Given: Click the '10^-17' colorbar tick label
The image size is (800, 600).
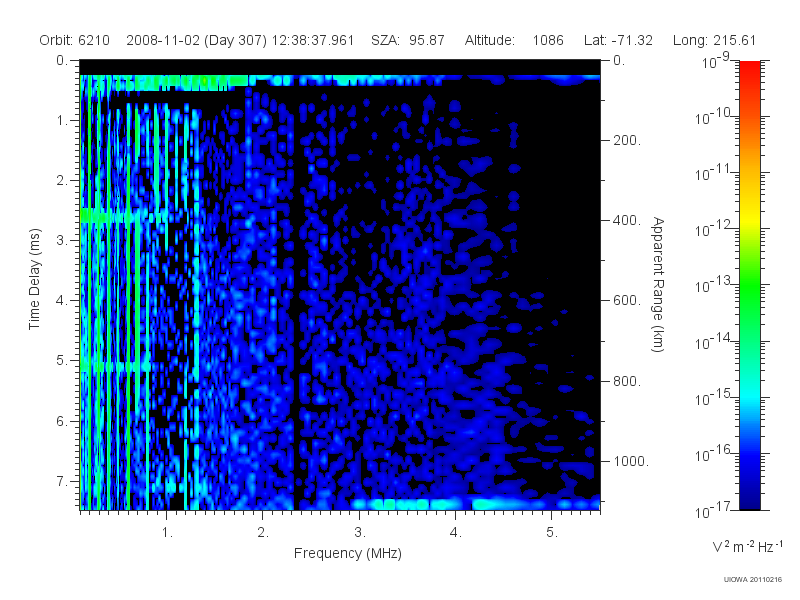Looking at the screenshot, I should click(x=714, y=510).
